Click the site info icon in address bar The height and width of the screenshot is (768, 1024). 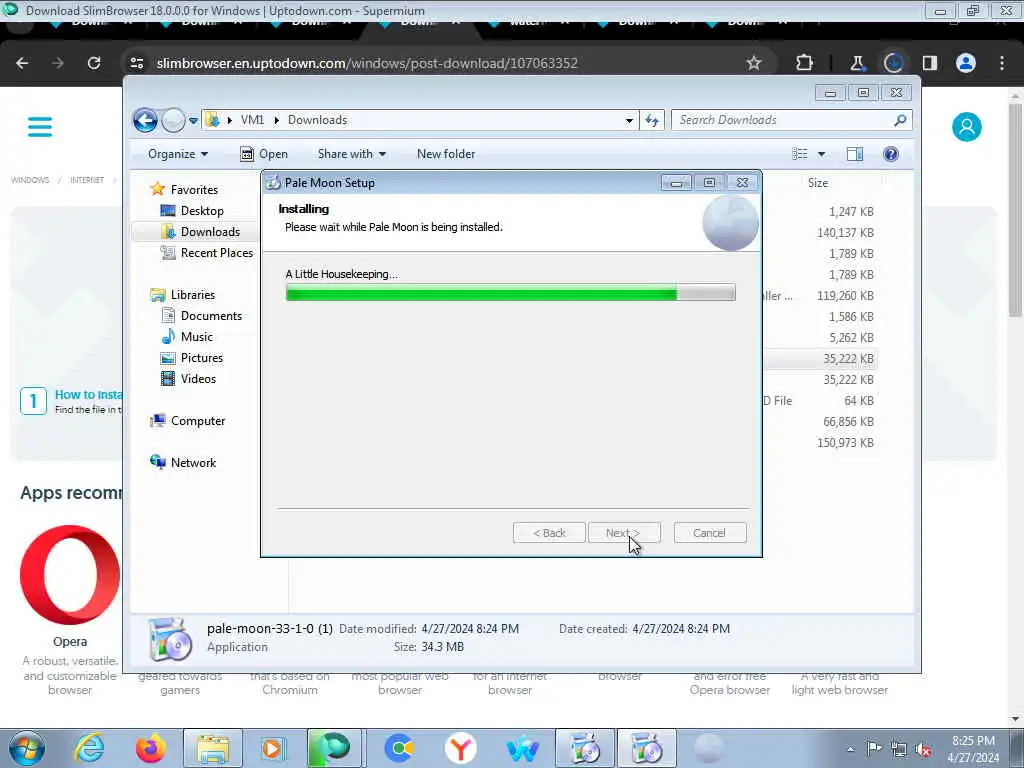coord(136,63)
